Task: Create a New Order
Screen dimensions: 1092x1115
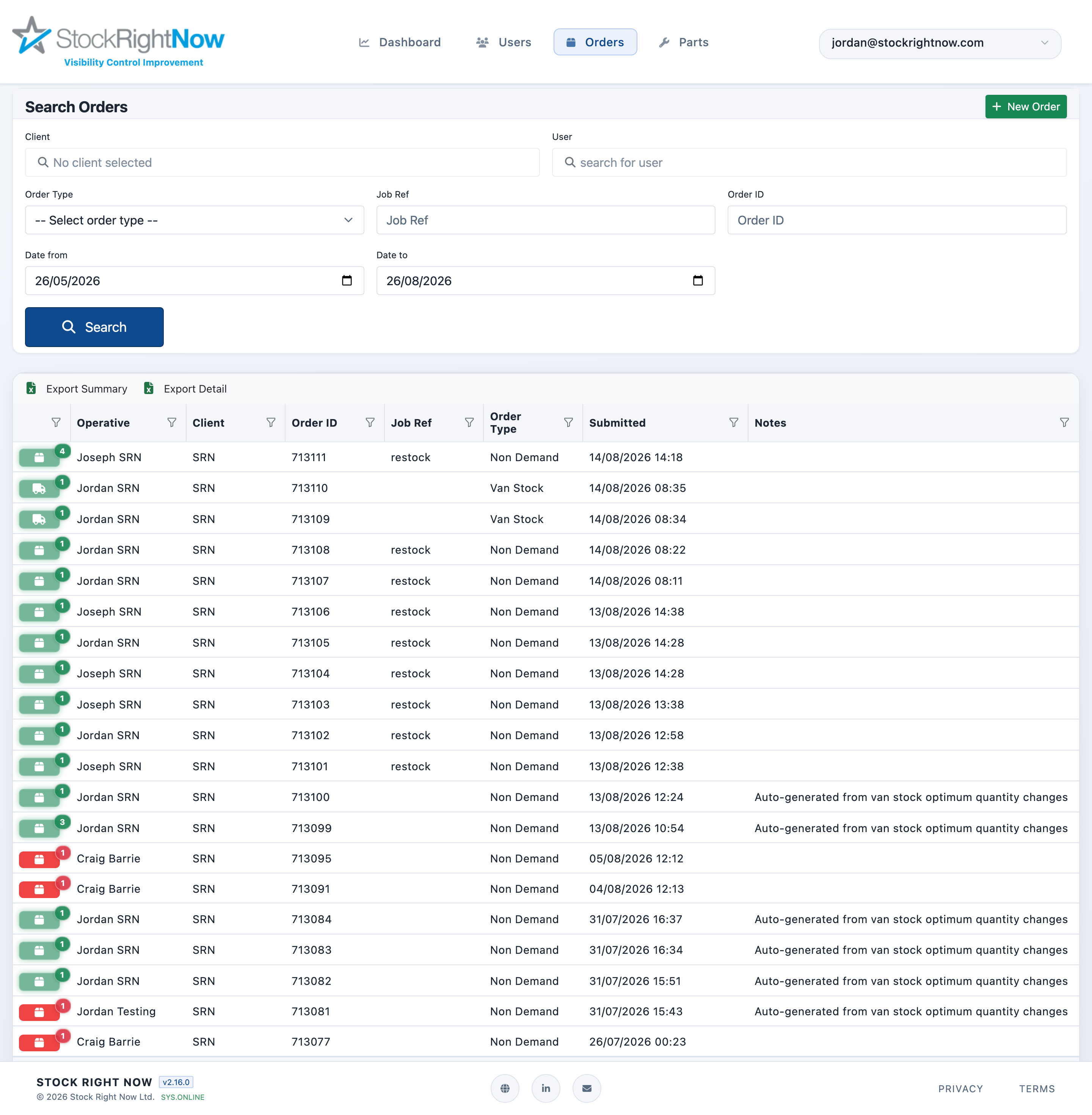Action: point(1026,107)
